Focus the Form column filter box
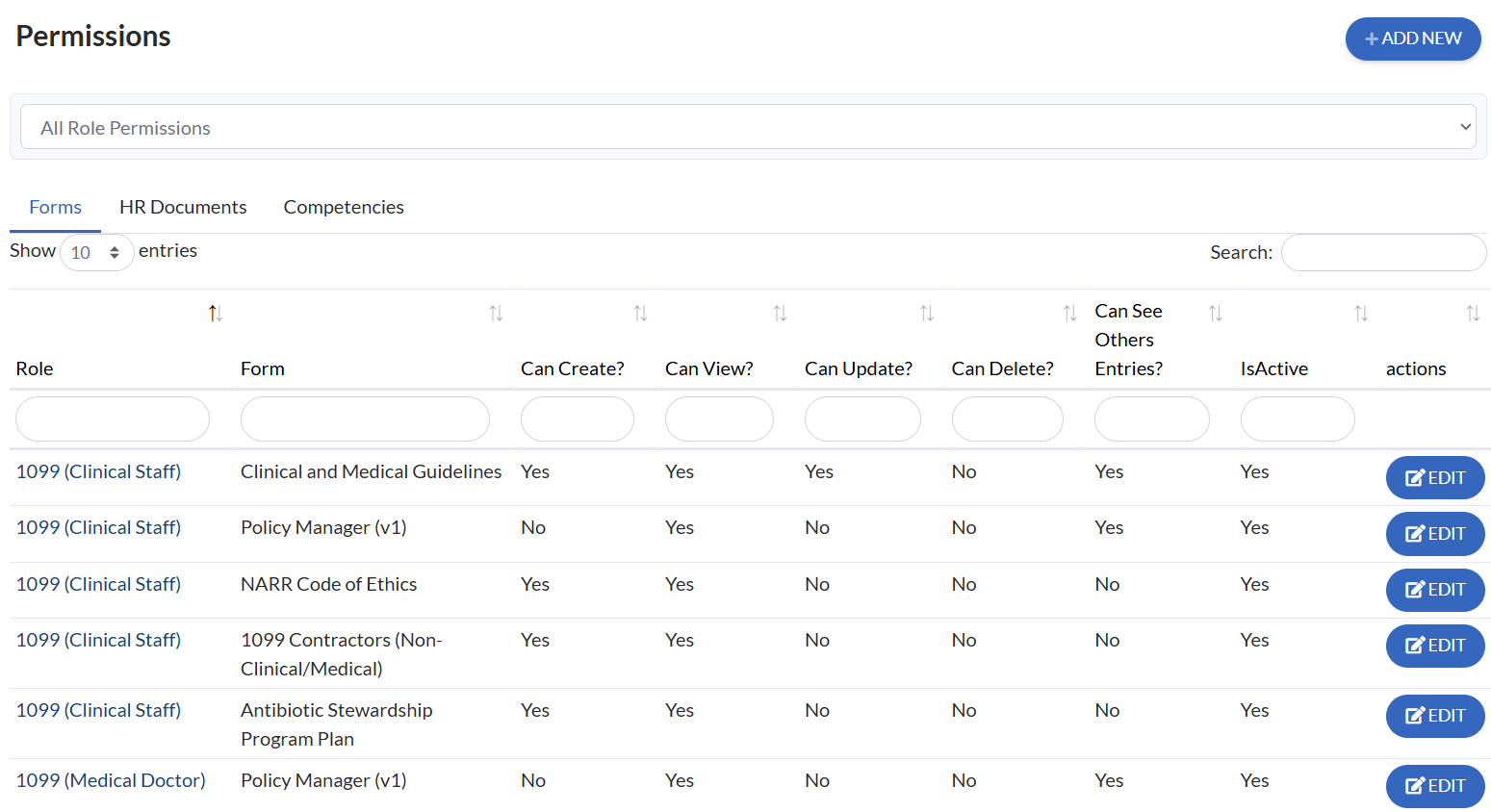Image resolution: width=1491 pixels, height=812 pixels. tap(365, 419)
